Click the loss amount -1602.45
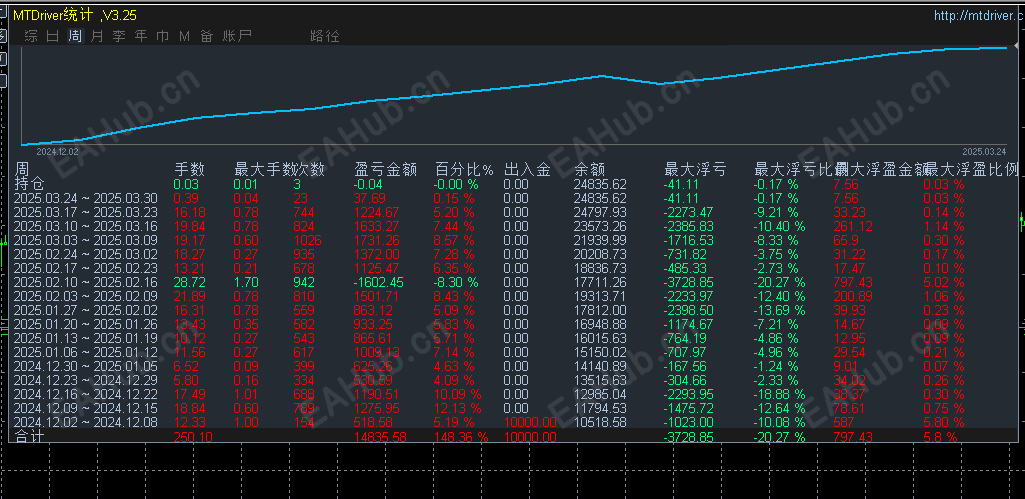 coord(379,283)
